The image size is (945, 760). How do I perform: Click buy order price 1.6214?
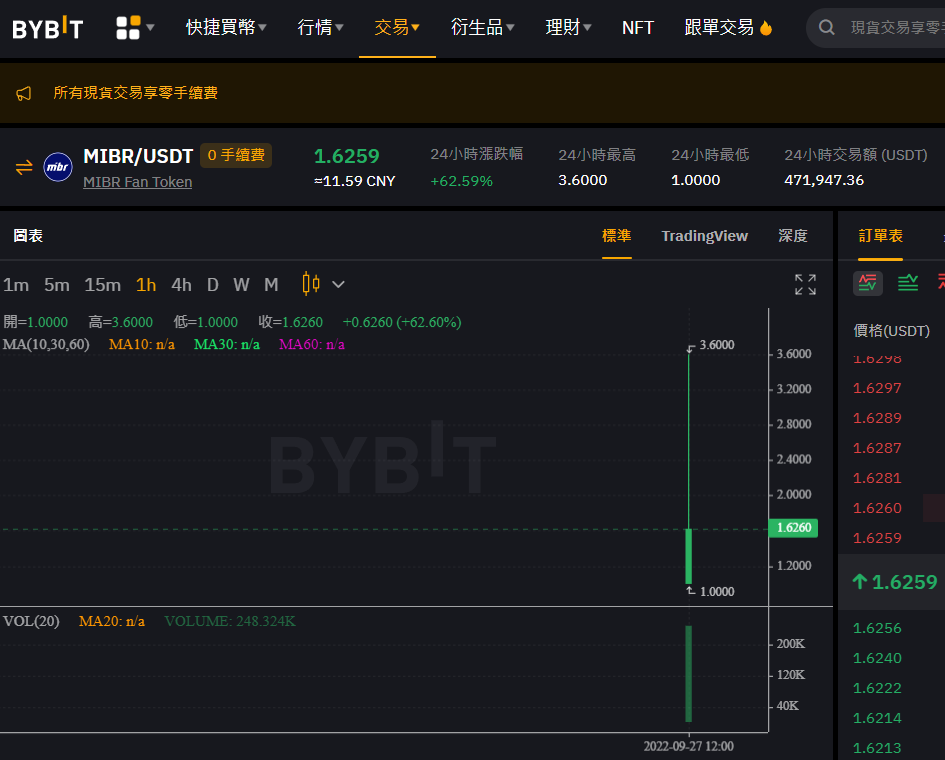(x=877, y=718)
